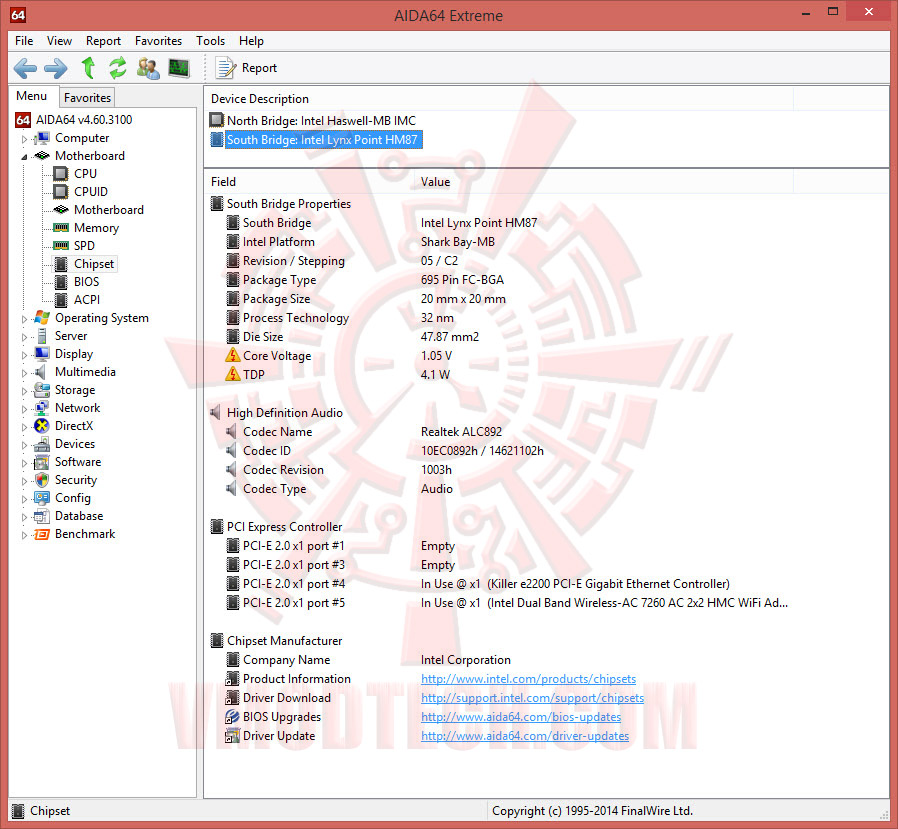Click the Multimedia speaker icon in tree
898x829 pixels.
(x=41, y=372)
